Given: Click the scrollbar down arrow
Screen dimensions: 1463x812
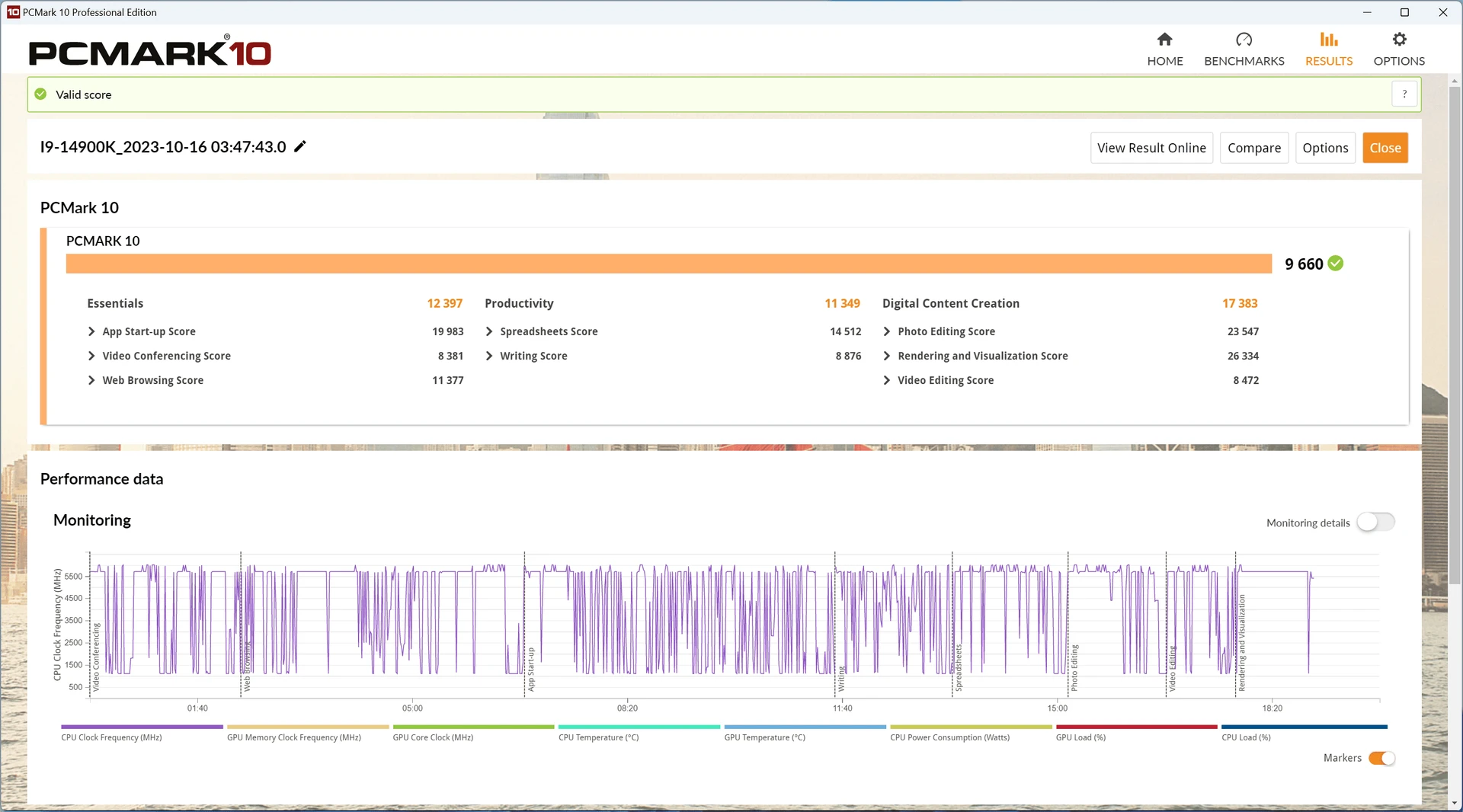Looking at the screenshot, I should click(1455, 804).
